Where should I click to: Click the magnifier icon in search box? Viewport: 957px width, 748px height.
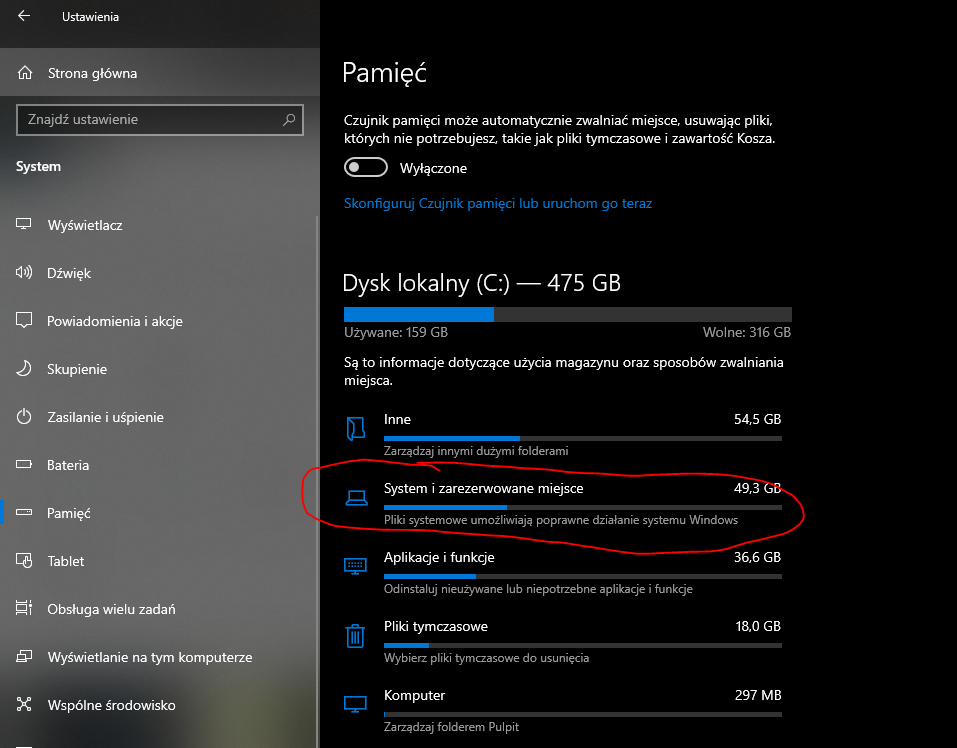[289, 119]
